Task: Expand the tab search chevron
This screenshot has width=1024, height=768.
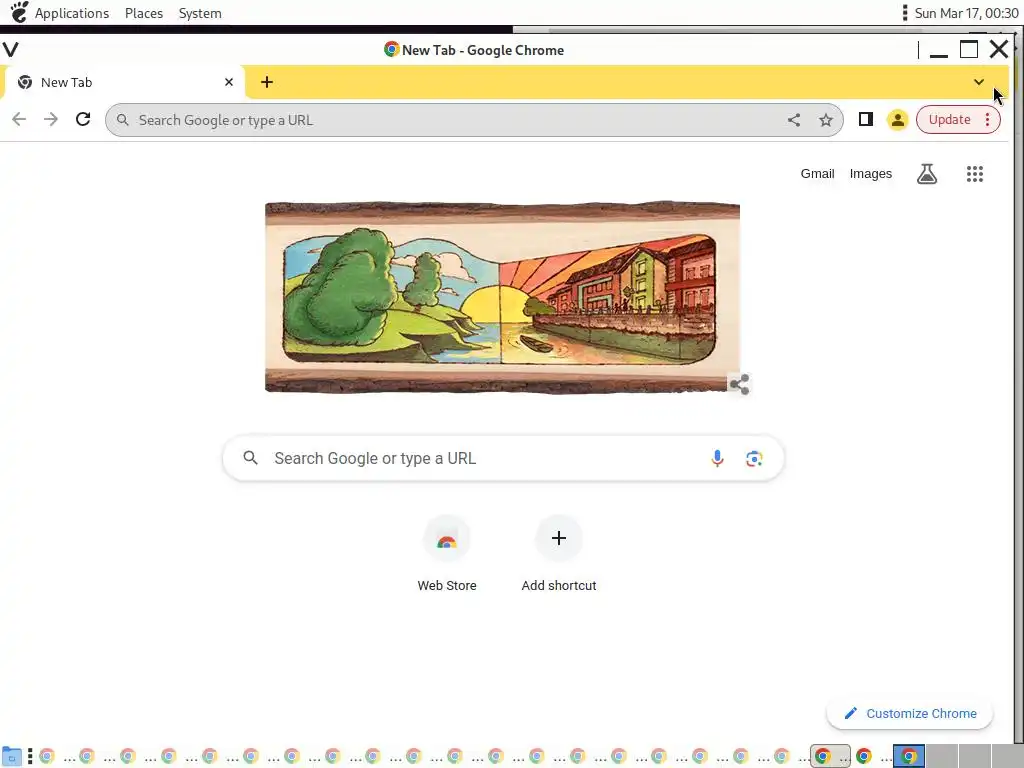Action: click(978, 82)
